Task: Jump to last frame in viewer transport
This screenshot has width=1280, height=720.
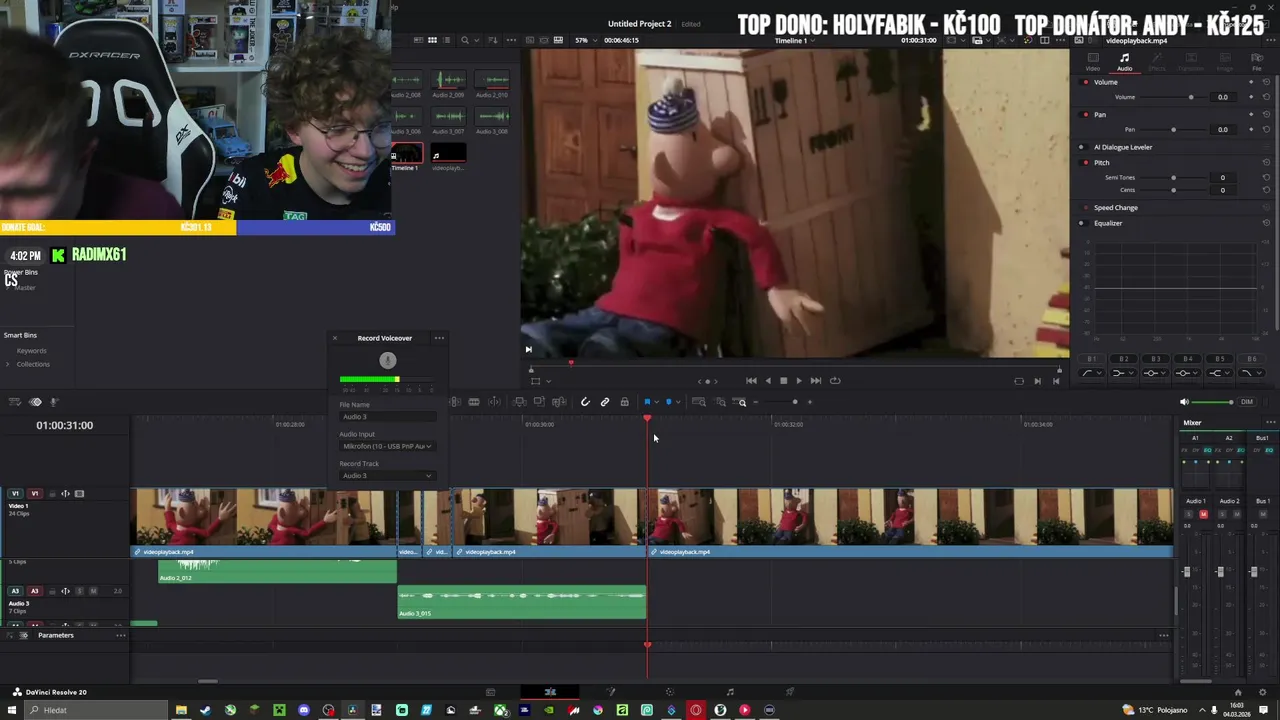Action: pyautogui.click(x=815, y=381)
